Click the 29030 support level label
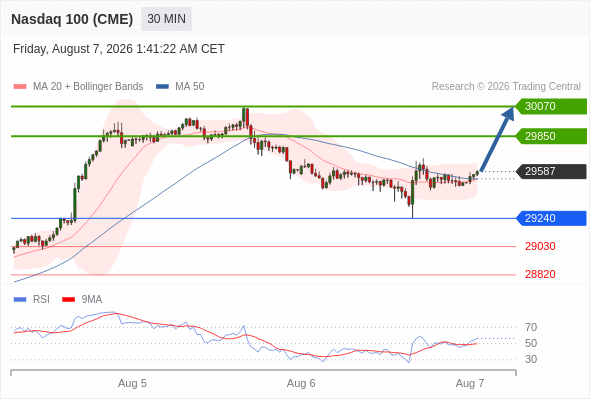Image resolution: width=590 pixels, height=400 pixels. click(540, 246)
